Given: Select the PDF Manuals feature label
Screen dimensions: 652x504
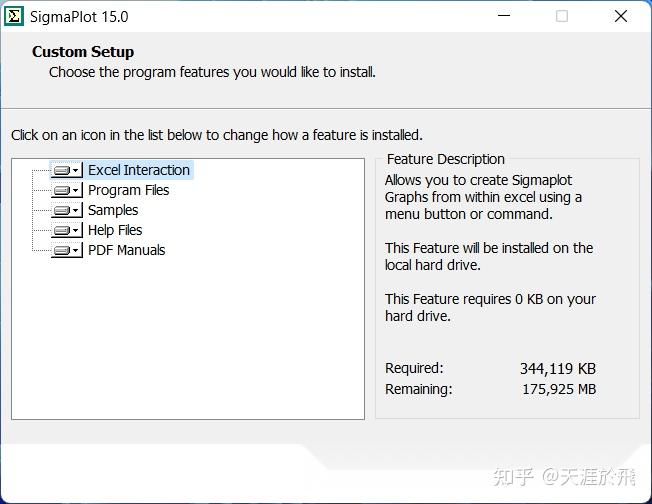Looking at the screenshot, I should coord(126,250).
